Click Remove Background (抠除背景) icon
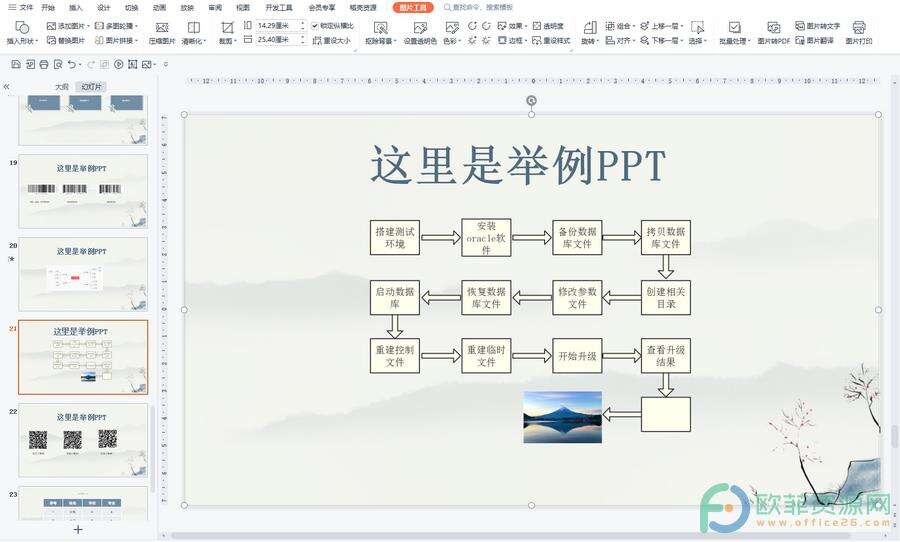 point(380,28)
